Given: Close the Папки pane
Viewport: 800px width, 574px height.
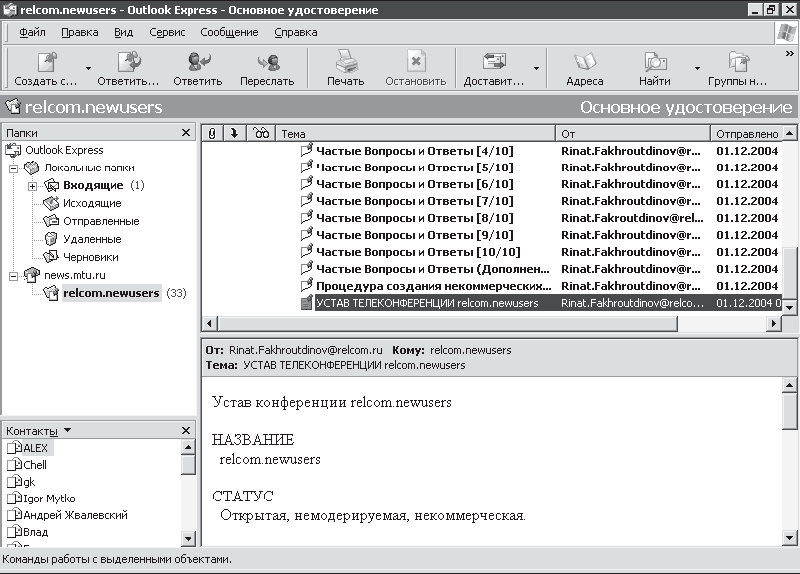Looking at the screenshot, I should (x=186, y=133).
